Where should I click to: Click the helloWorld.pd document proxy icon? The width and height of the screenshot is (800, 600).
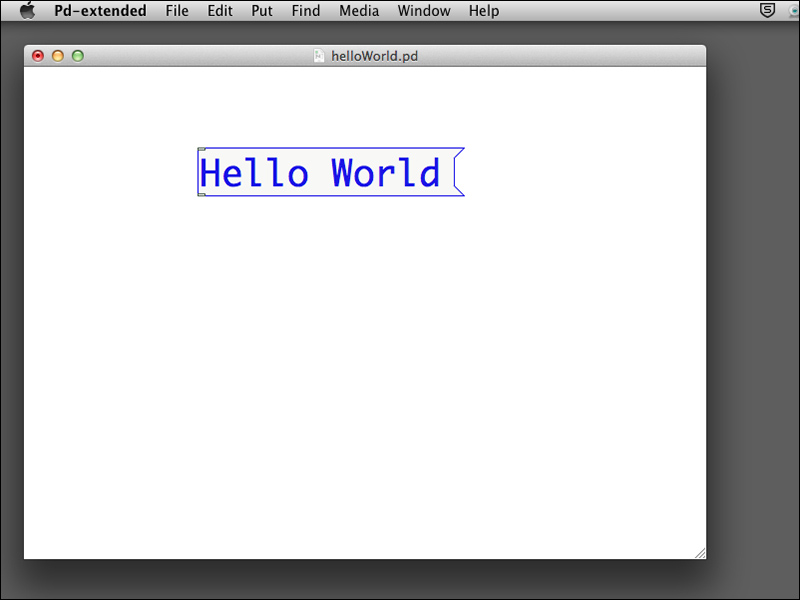pyautogui.click(x=319, y=56)
